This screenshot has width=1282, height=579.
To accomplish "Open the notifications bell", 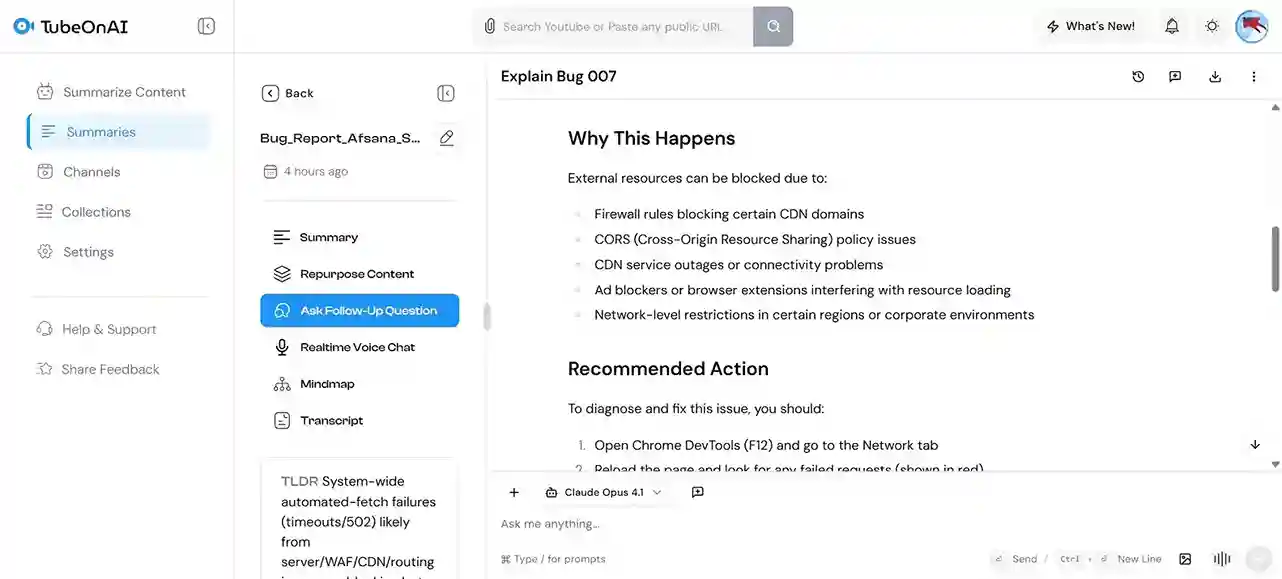I will (x=1172, y=26).
